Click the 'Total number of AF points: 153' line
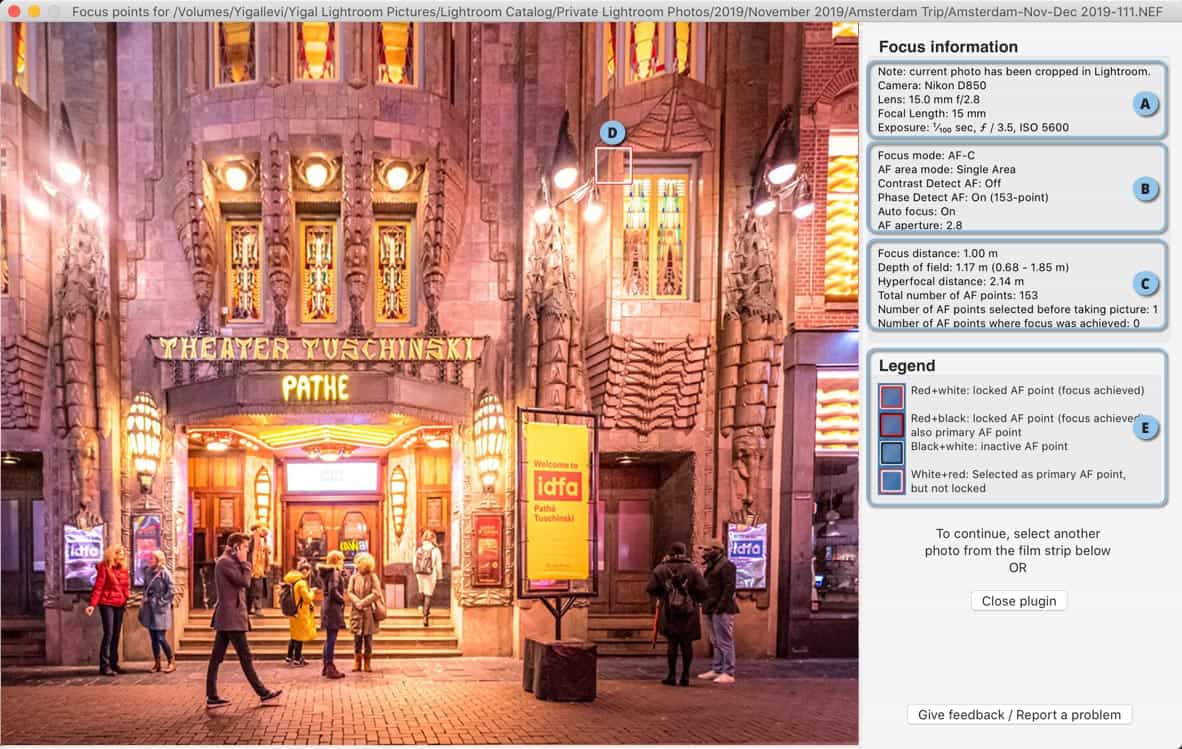 click(x=957, y=295)
